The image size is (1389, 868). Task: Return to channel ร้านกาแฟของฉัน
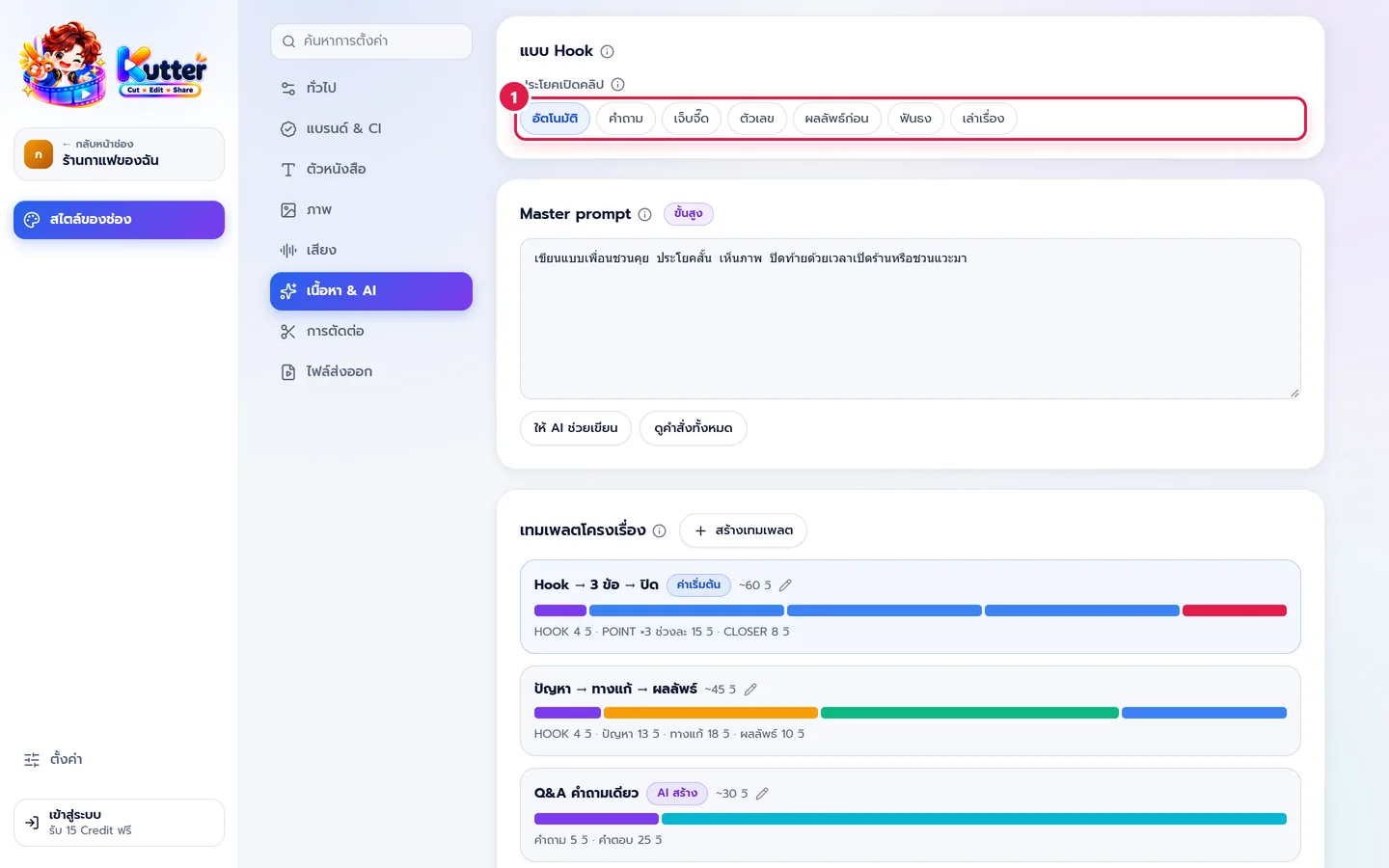tap(119, 154)
